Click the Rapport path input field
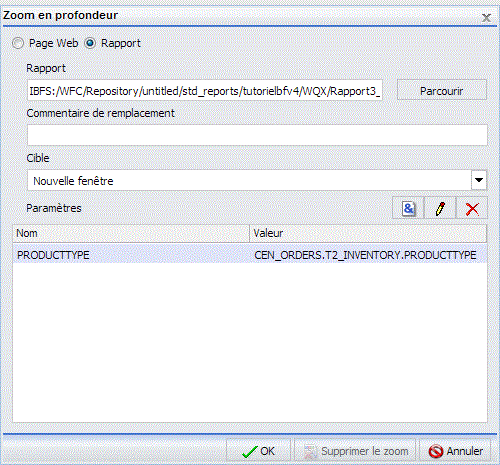 pyautogui.click(x=205, y=90)
